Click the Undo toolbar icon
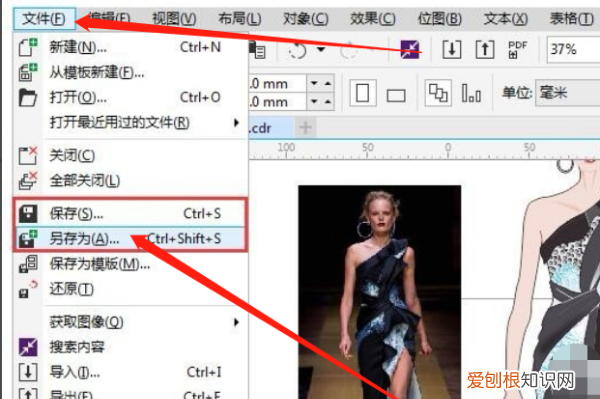This screenshot has height=399, width=600. (x=297, y=50)
